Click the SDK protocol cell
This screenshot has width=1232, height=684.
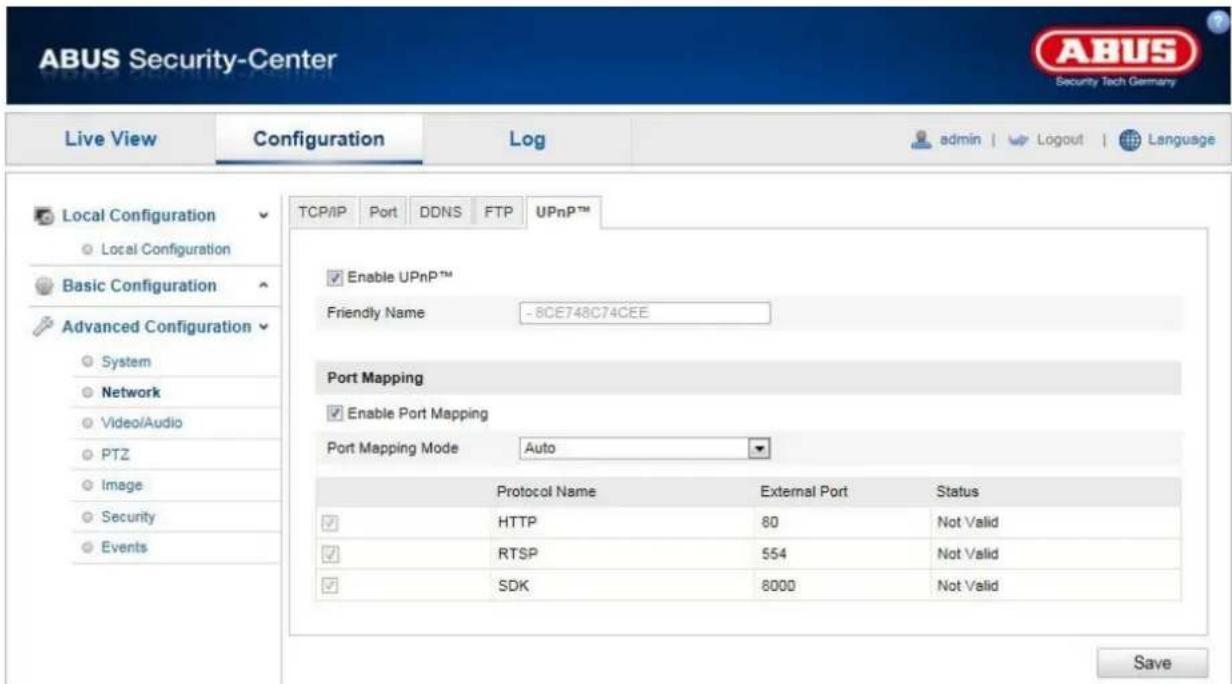[512, 585]
